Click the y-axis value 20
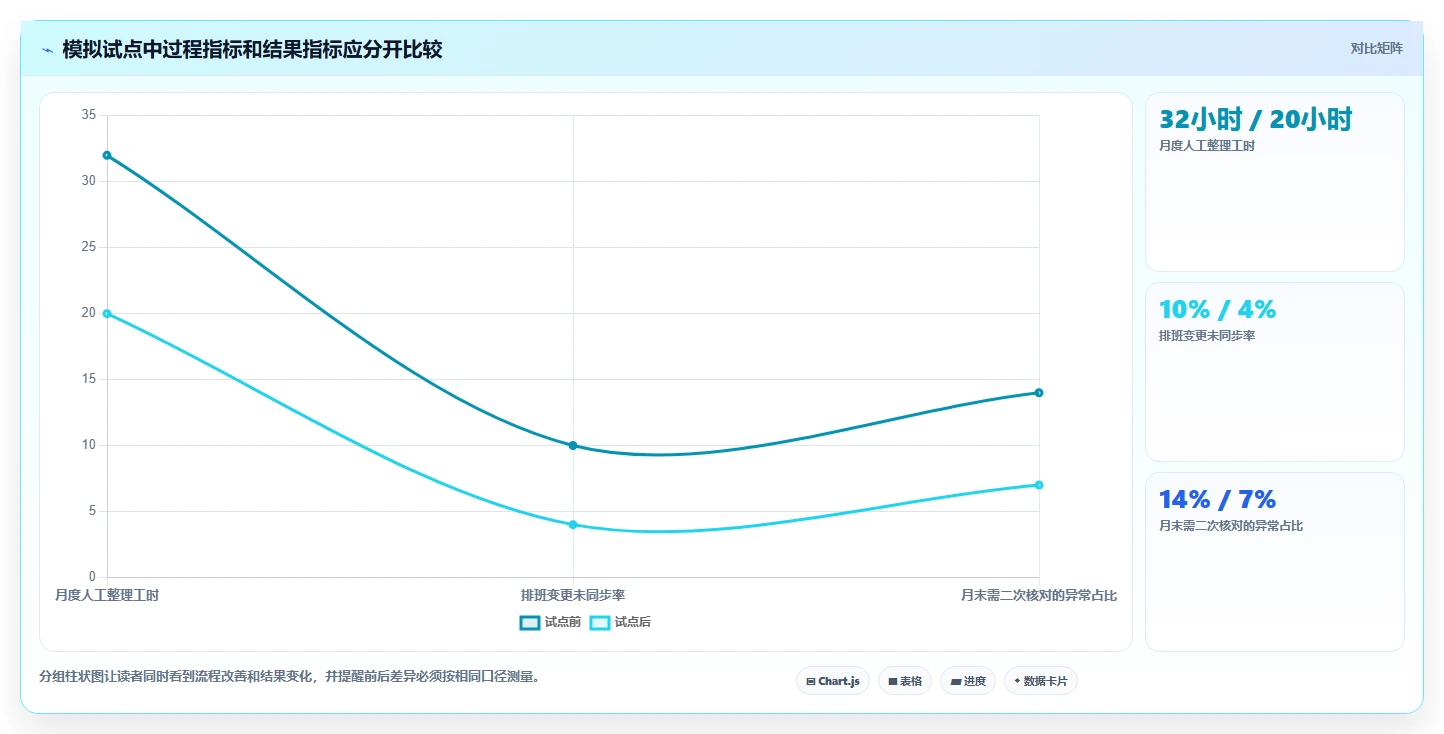The height and width of the screenshot is (734, 1444). [x=88, y=313]
